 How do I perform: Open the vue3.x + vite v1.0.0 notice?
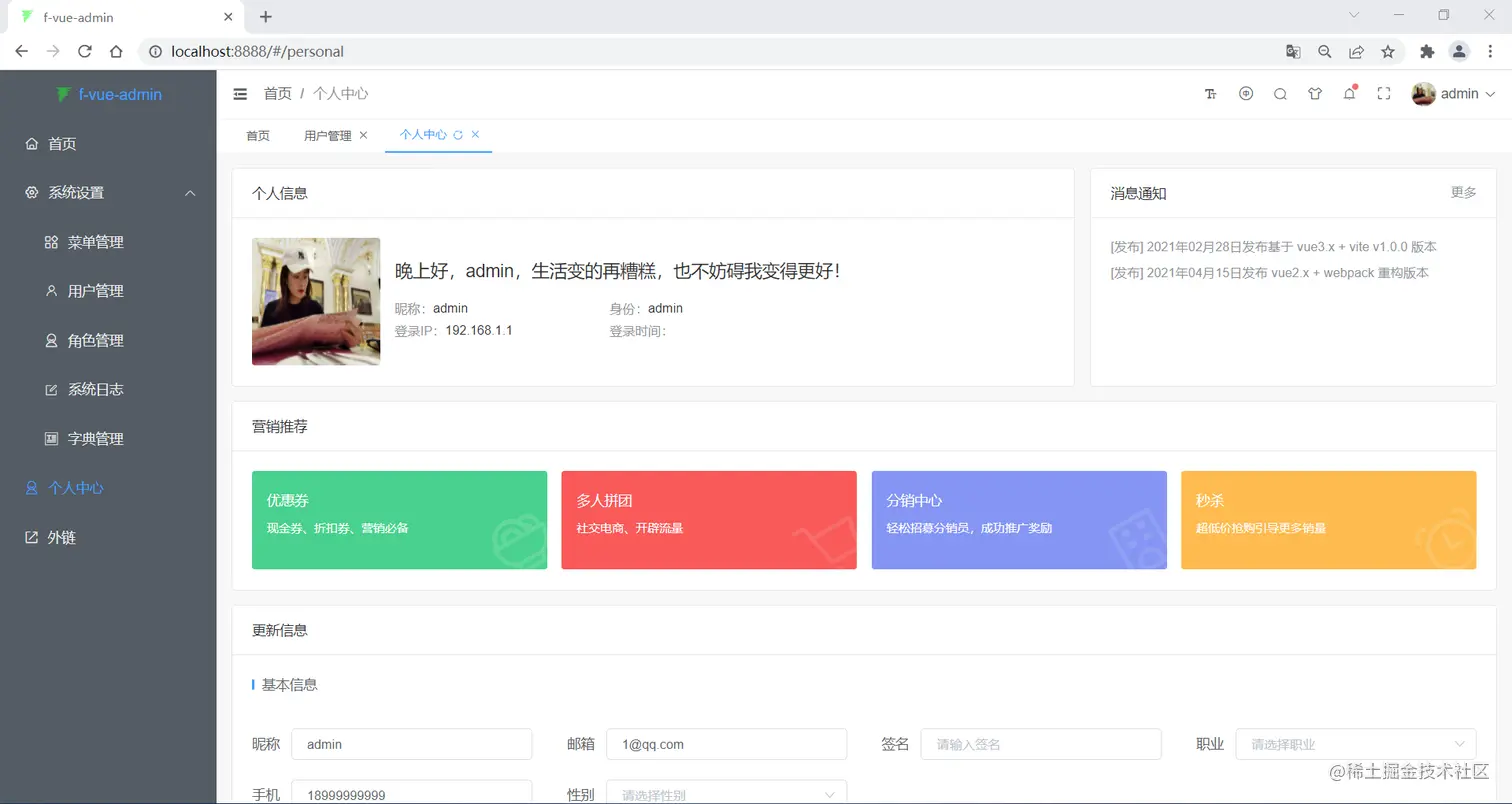[1273, 246]
